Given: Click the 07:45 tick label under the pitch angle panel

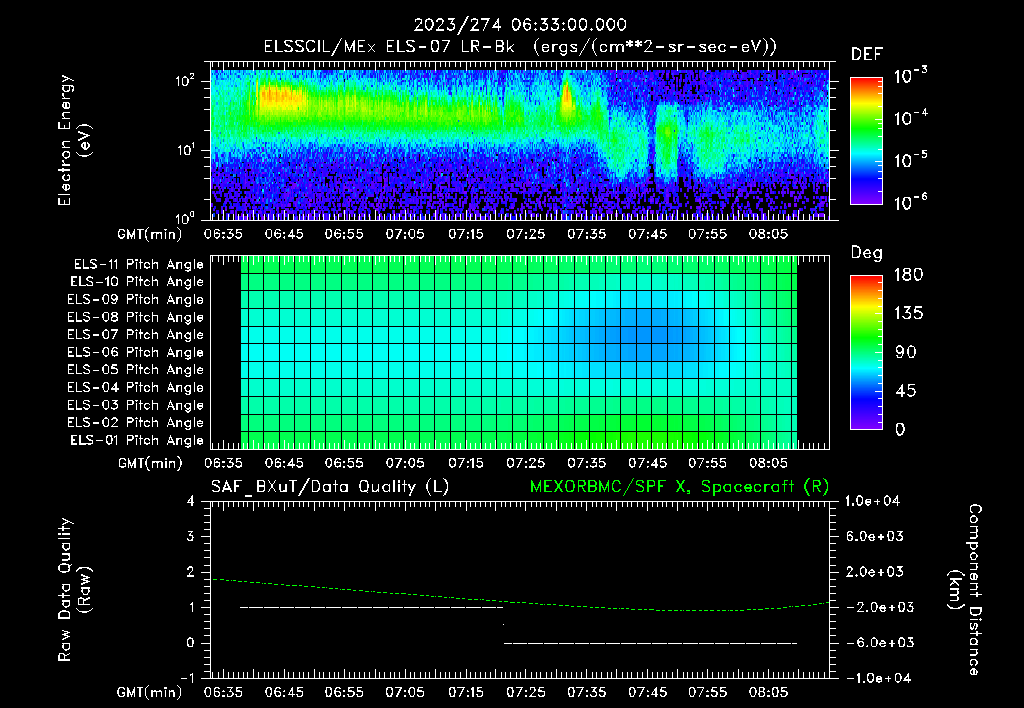Looking at the screenshot, I should tap(647, 463).
